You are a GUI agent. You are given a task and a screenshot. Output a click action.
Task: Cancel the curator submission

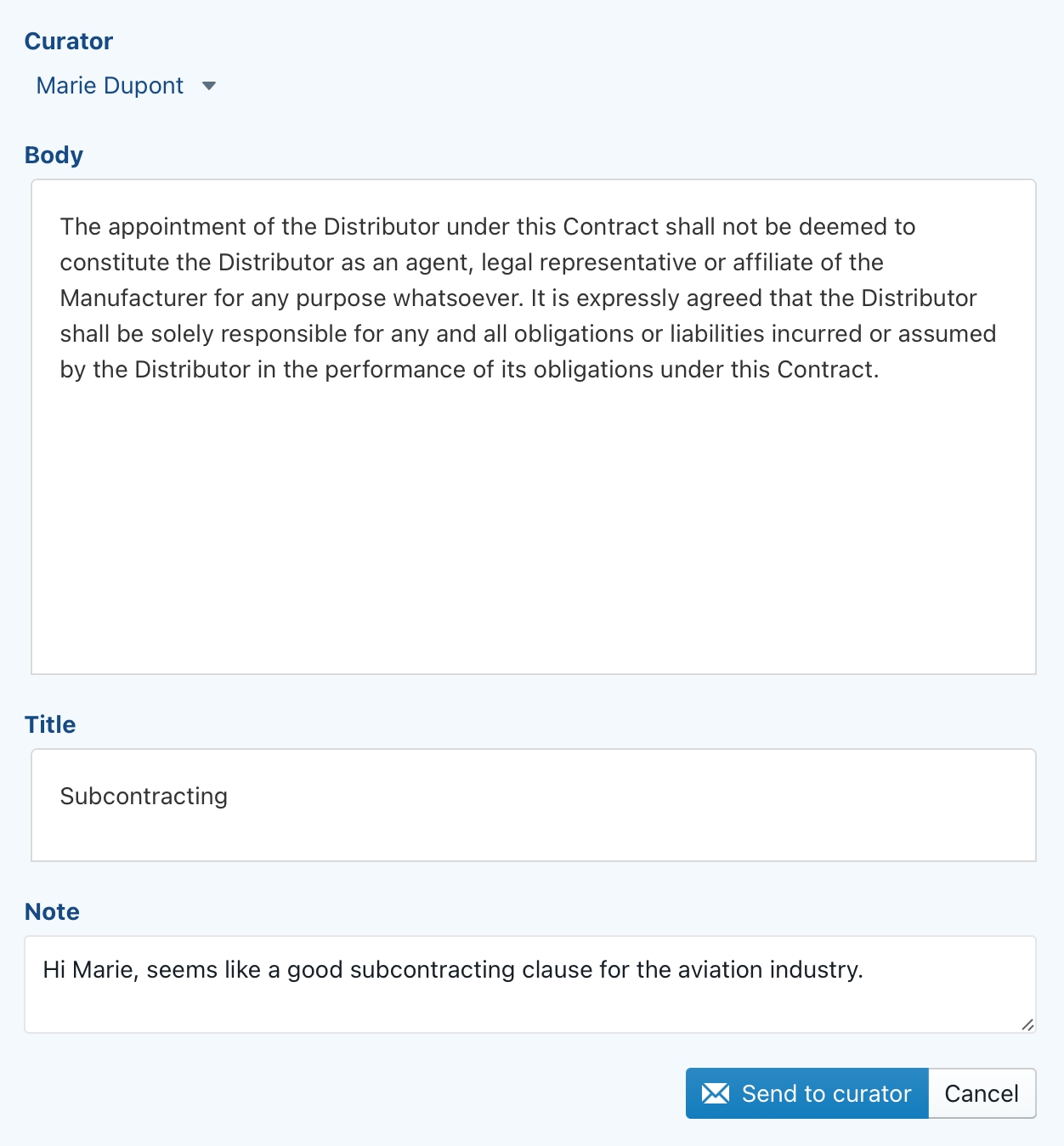(982, 1093)
